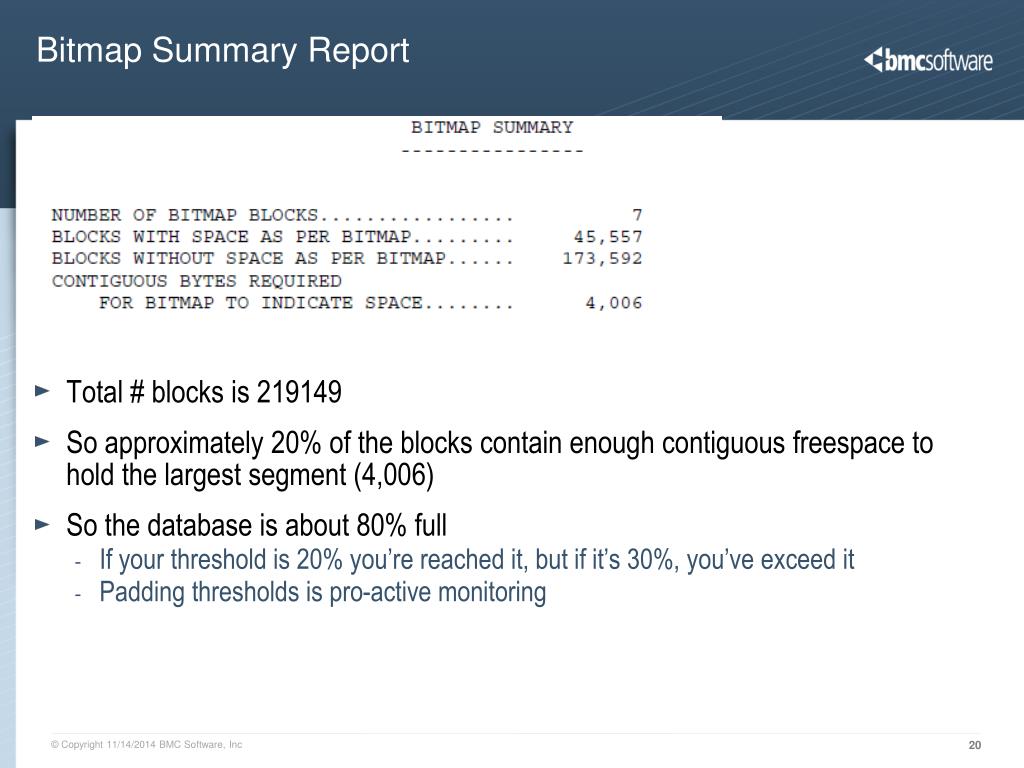Click the value 45,557 in the report
Screen dimensions: 1024x768
pos(608,236)
